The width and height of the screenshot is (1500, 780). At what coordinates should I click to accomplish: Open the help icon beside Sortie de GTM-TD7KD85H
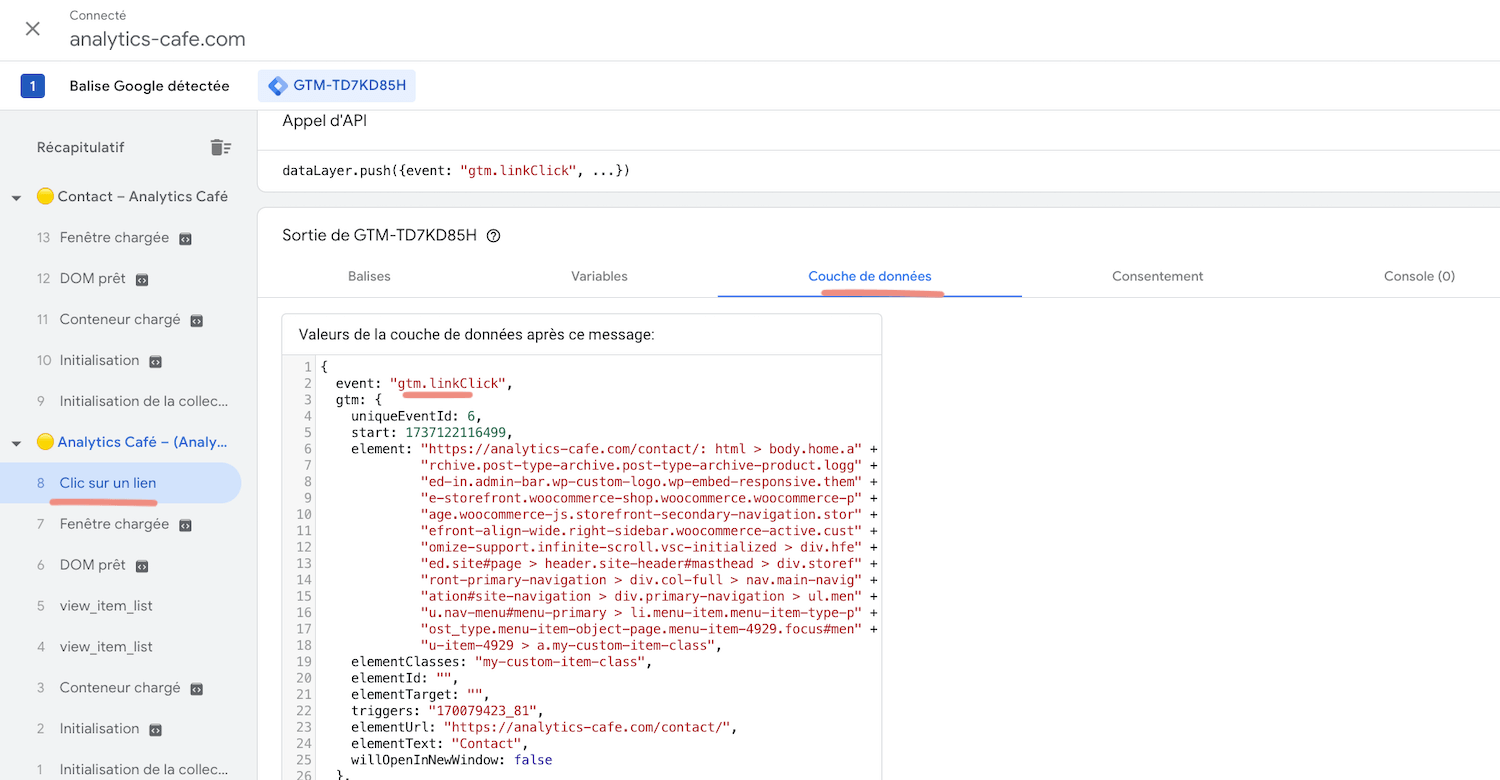pyautogui.click(x=493, y=237)
